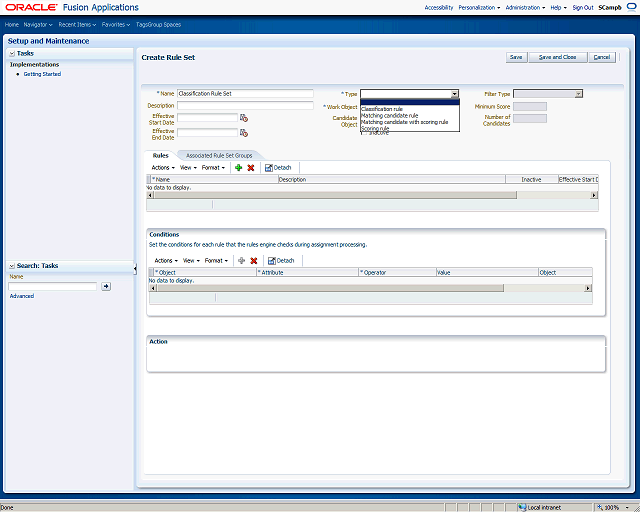This screenshot has height=512, width=640.
Task: Click the Minimum Score field
Action: (530, 107)
